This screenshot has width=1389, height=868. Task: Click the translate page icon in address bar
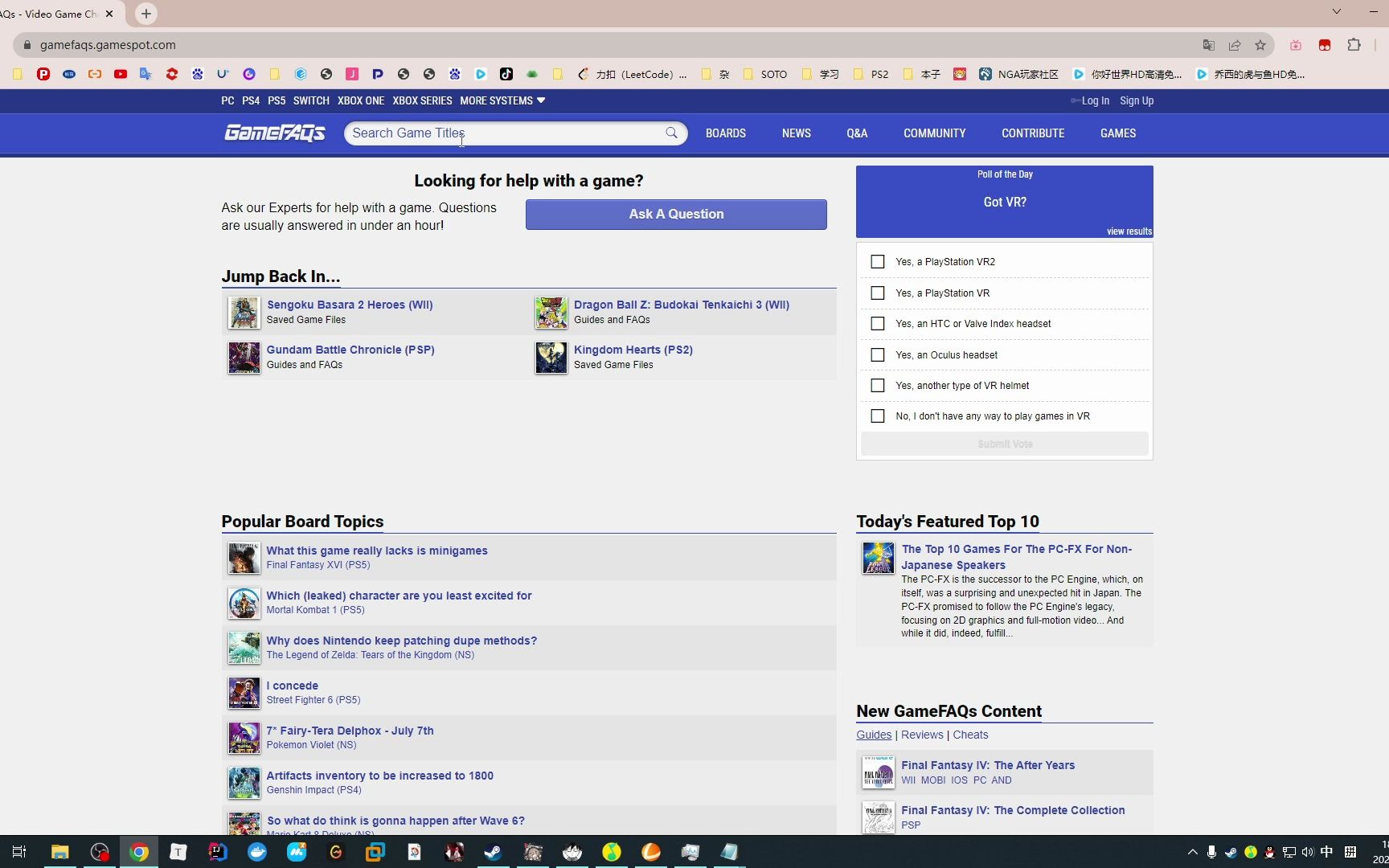1208,45
